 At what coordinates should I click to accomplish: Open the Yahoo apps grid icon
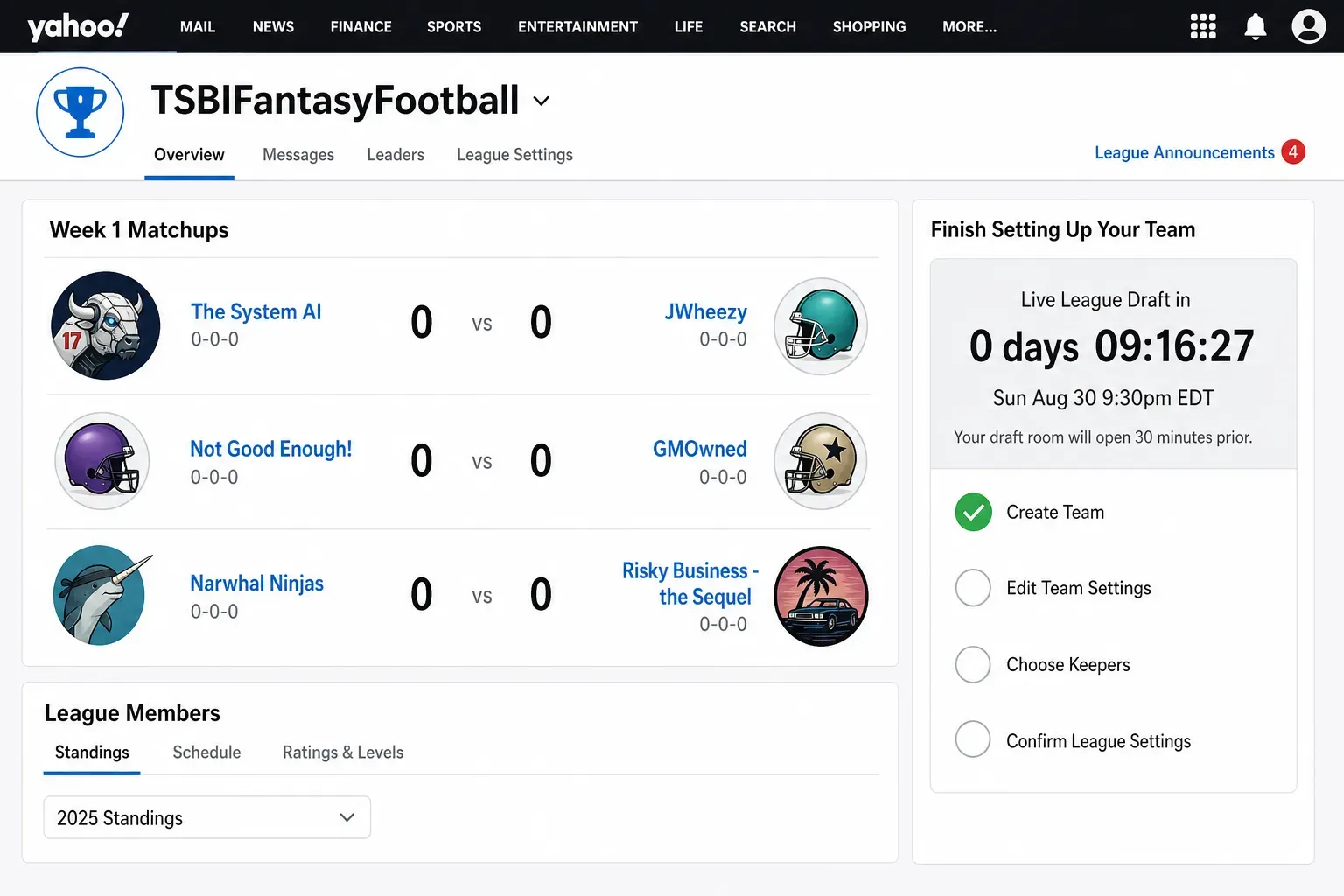pyautogui.click(x=1203, y=26)
